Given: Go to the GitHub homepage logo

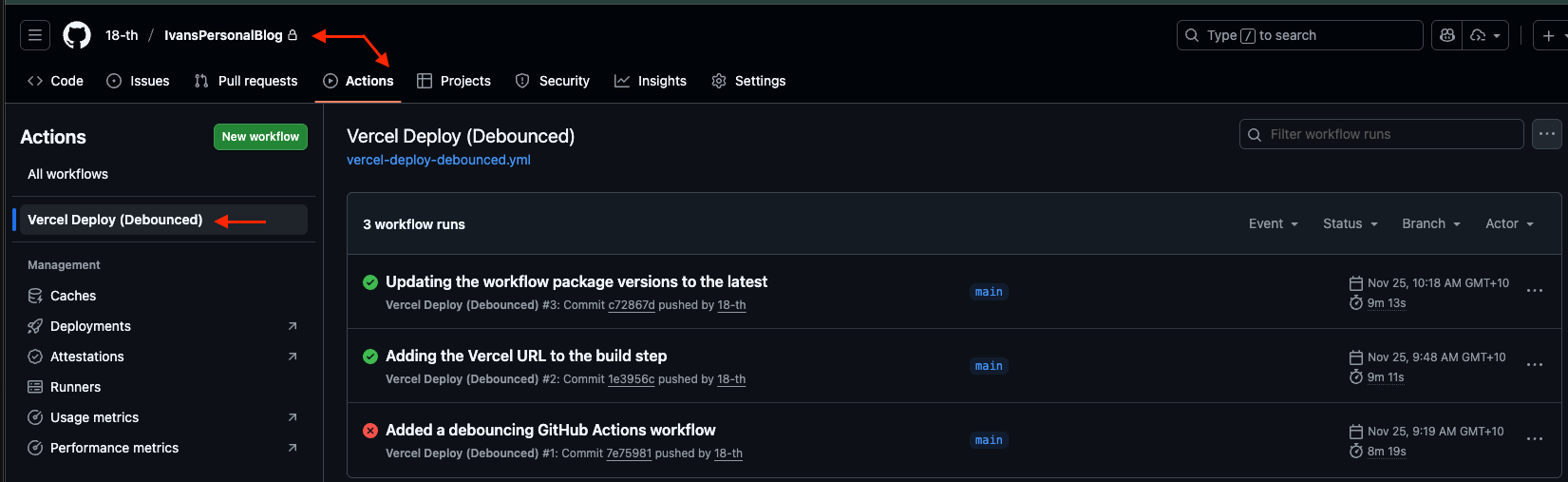Looking at the screenshot, I should tap(77, 35).
